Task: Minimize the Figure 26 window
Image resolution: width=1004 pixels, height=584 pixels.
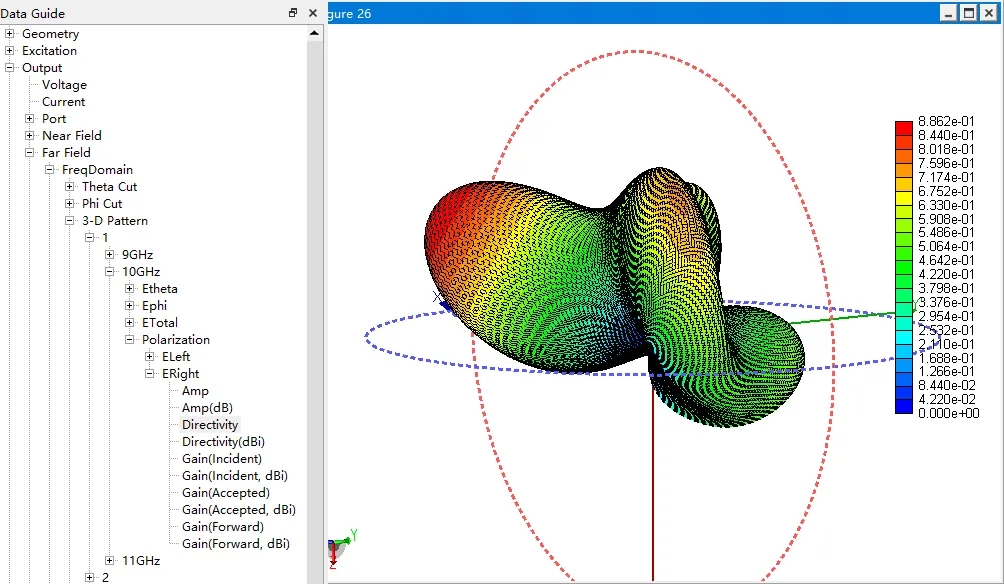Action: [948, 13]
